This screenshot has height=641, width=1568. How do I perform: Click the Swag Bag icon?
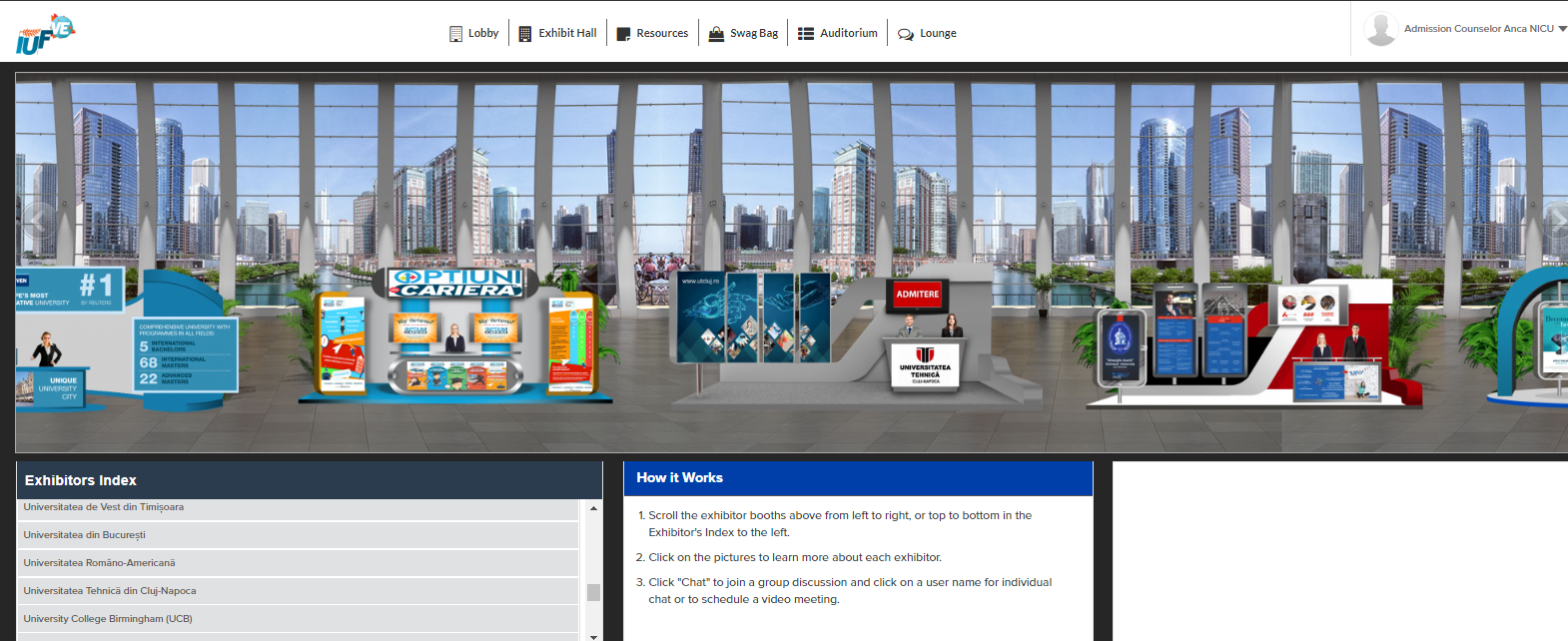point(716,33)
